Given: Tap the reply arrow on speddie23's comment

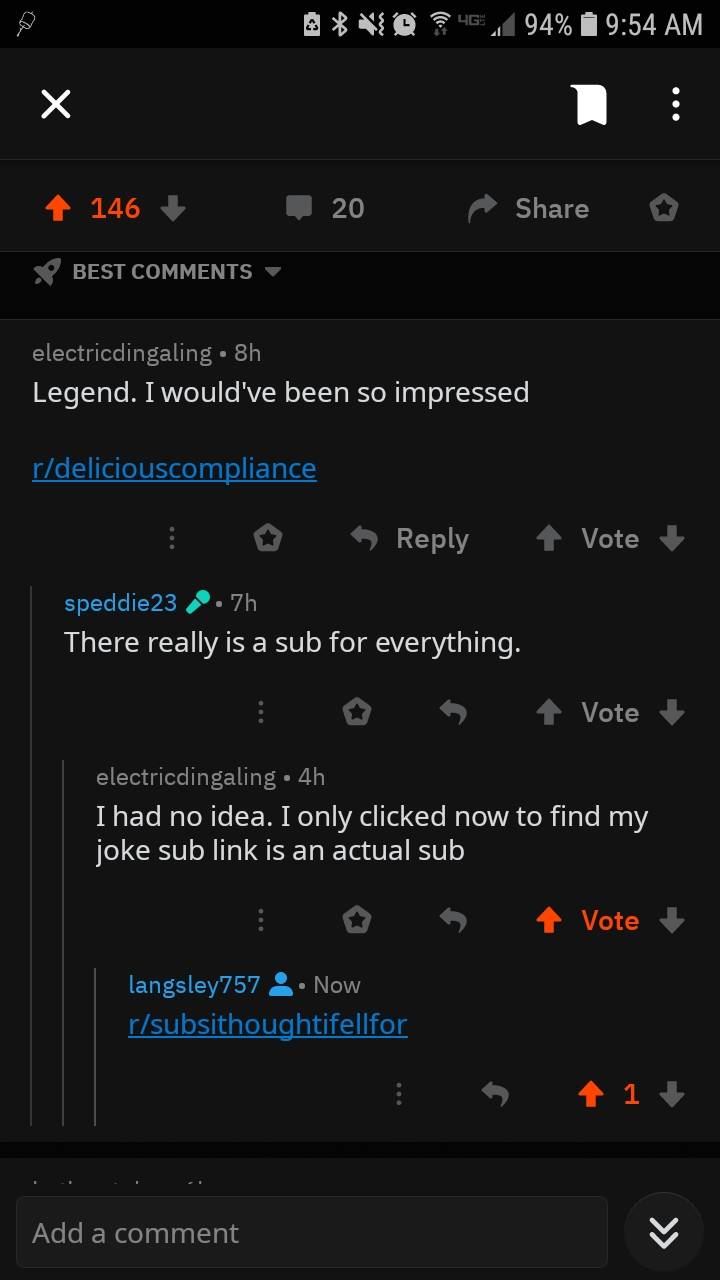Looking at the screenshot, I should coord(453,712).
